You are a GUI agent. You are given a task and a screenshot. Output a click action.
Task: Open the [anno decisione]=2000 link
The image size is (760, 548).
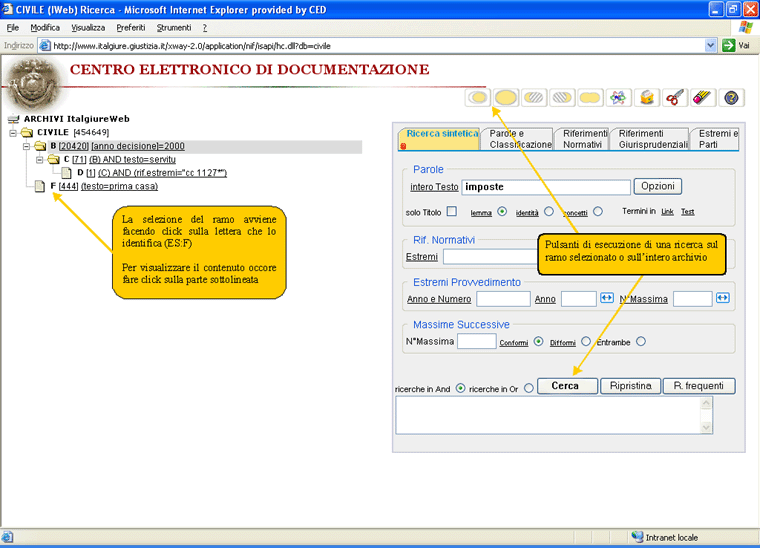coord(138,146)
